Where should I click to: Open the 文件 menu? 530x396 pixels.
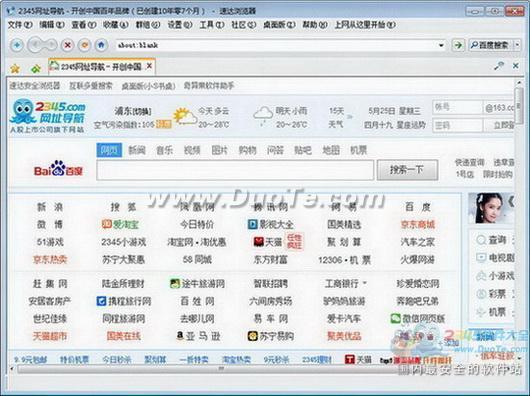click(x=20, y=25)
